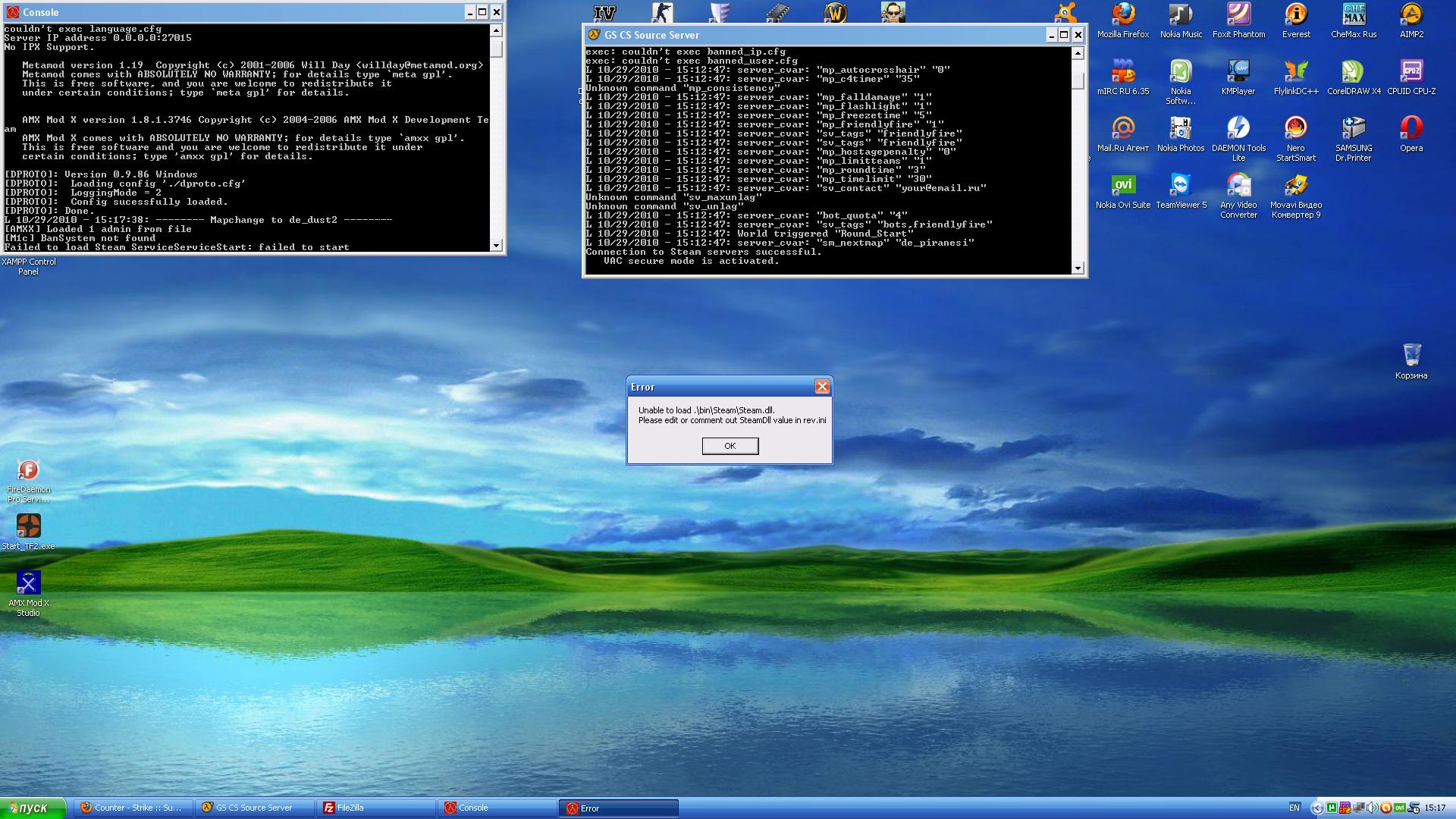The width and height of the screenshot is (1456, 819).
Task: Open AMX Mod X Studio icon
Action: click(x=28, y=593)
